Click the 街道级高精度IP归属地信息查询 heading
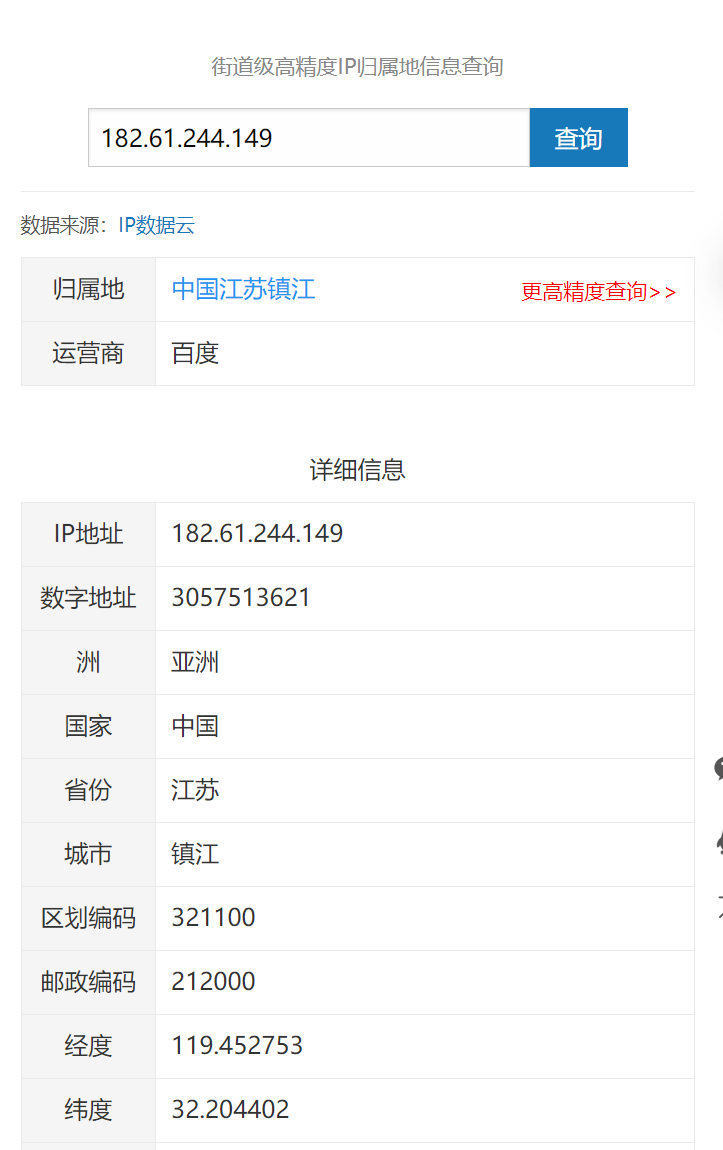 (357, 67)
